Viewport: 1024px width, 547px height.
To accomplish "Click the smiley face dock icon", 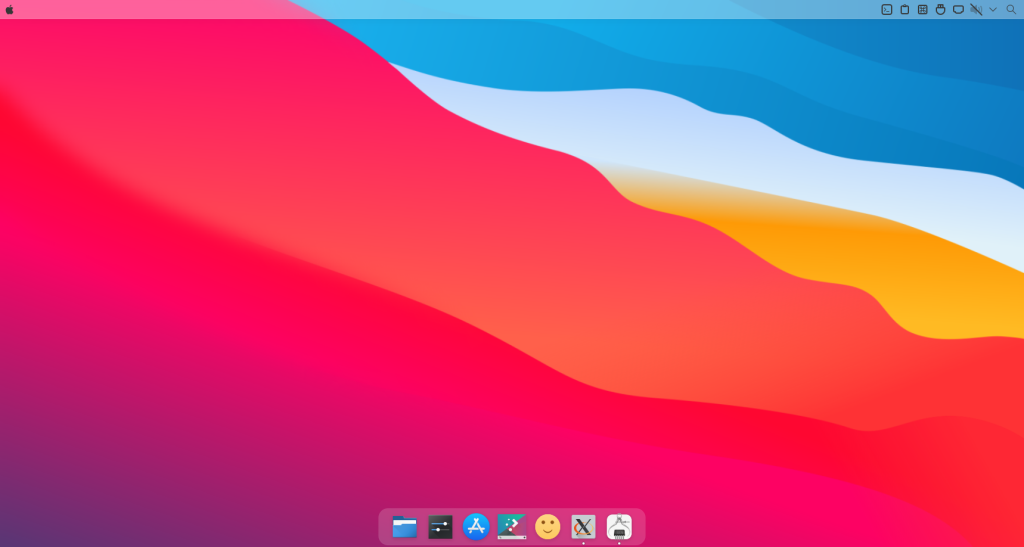I will (547, 527).
